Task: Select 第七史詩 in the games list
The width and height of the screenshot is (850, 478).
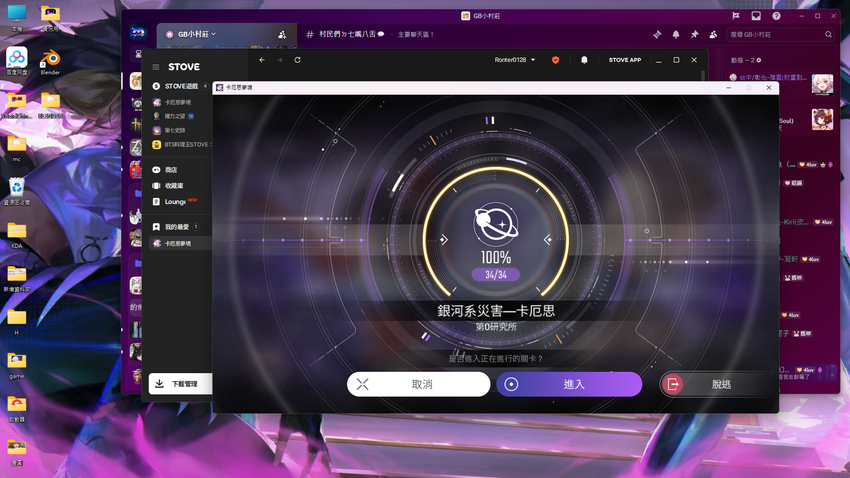Action: pos(175,130)
